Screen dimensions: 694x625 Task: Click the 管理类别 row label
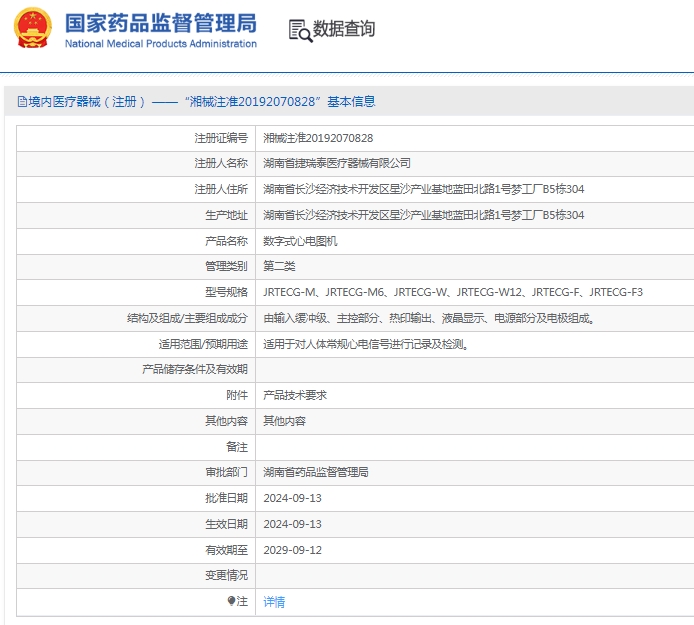tap(226, 266)
